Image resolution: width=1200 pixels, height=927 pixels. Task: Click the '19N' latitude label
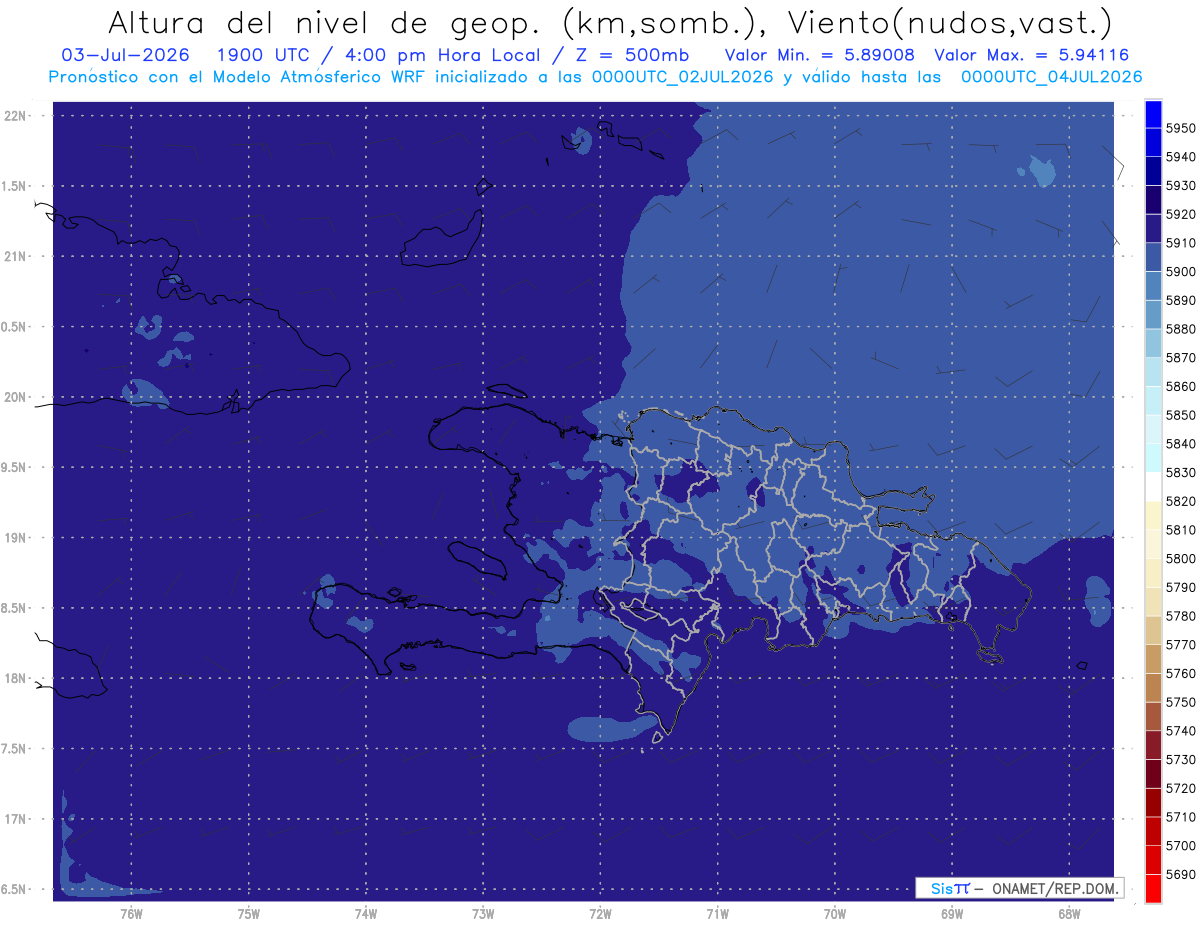point(15,538)
